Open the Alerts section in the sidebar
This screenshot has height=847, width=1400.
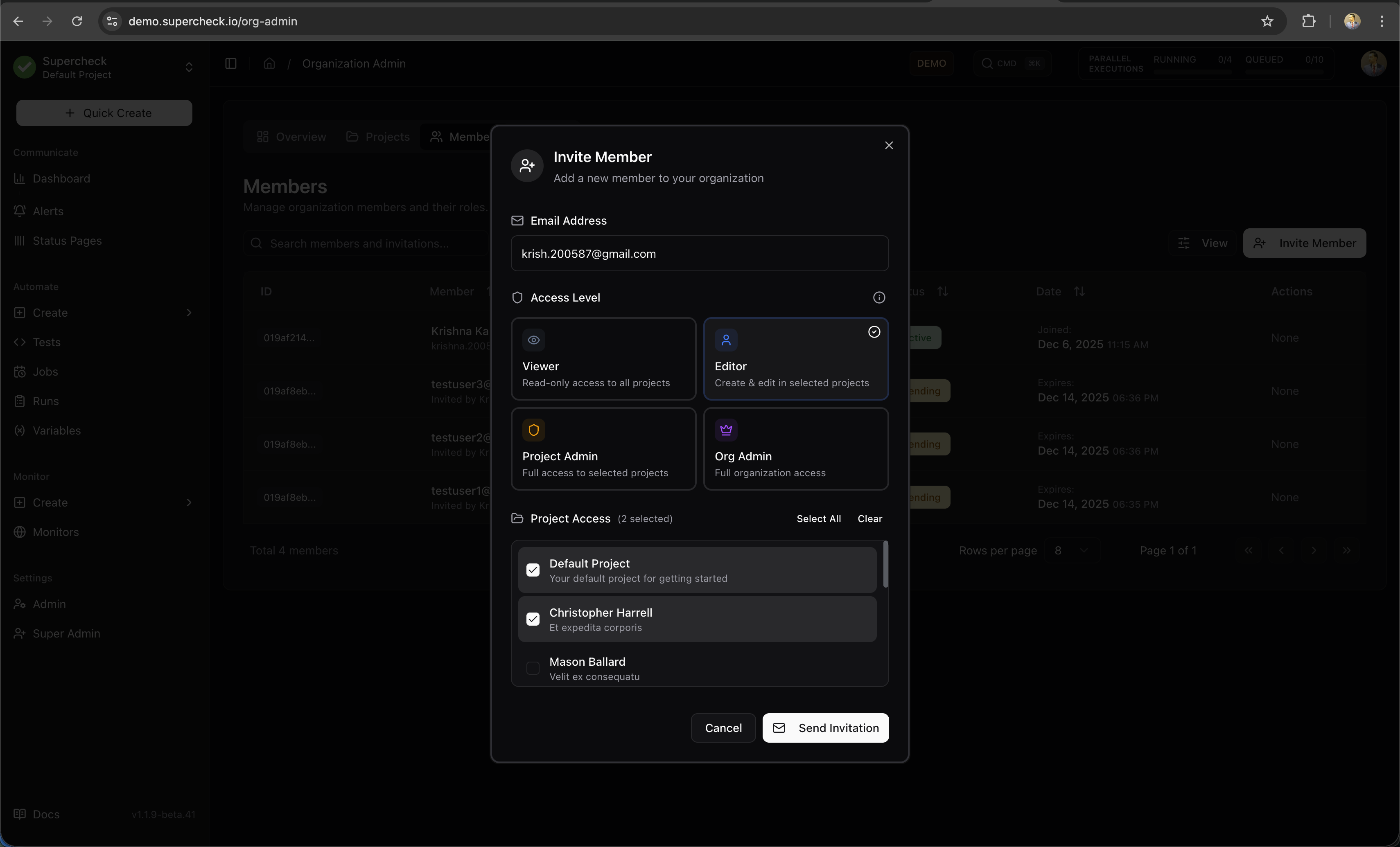pyautogui.click(x=48, y=211)
